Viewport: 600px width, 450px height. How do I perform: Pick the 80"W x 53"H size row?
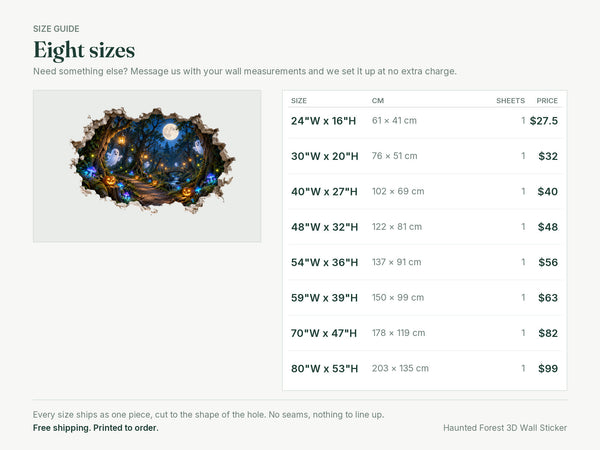click(x=425, y=368)
